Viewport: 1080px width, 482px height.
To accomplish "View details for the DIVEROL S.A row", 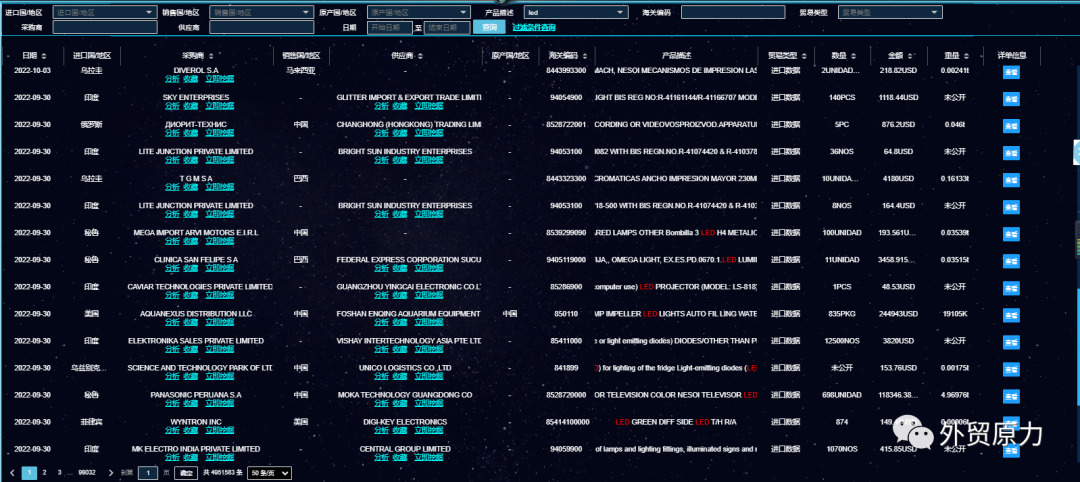I will tap(1011, 72).
